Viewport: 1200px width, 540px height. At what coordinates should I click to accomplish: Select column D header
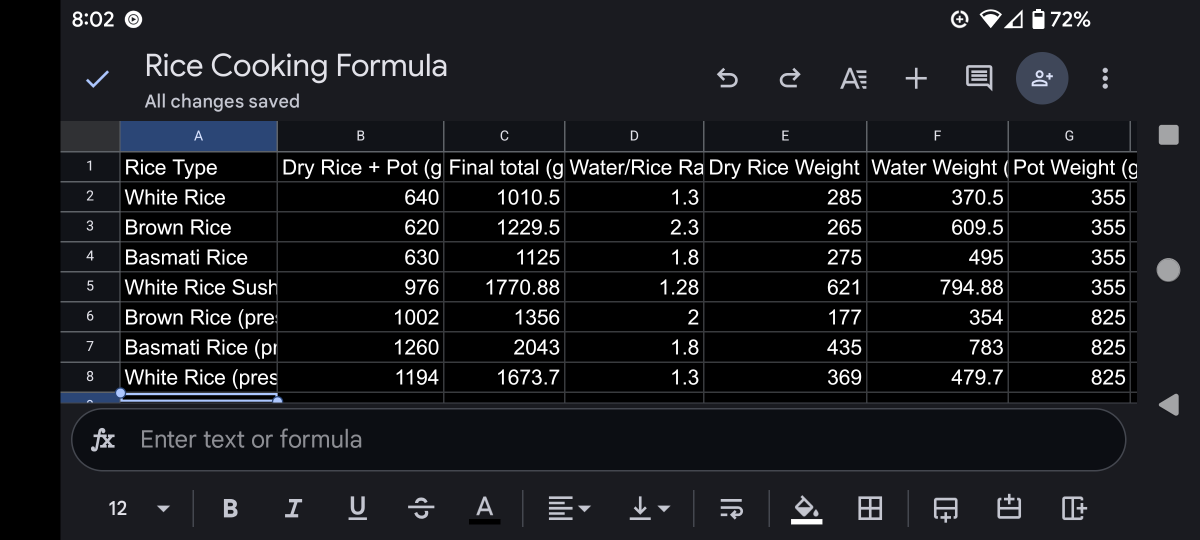(634, 136)
